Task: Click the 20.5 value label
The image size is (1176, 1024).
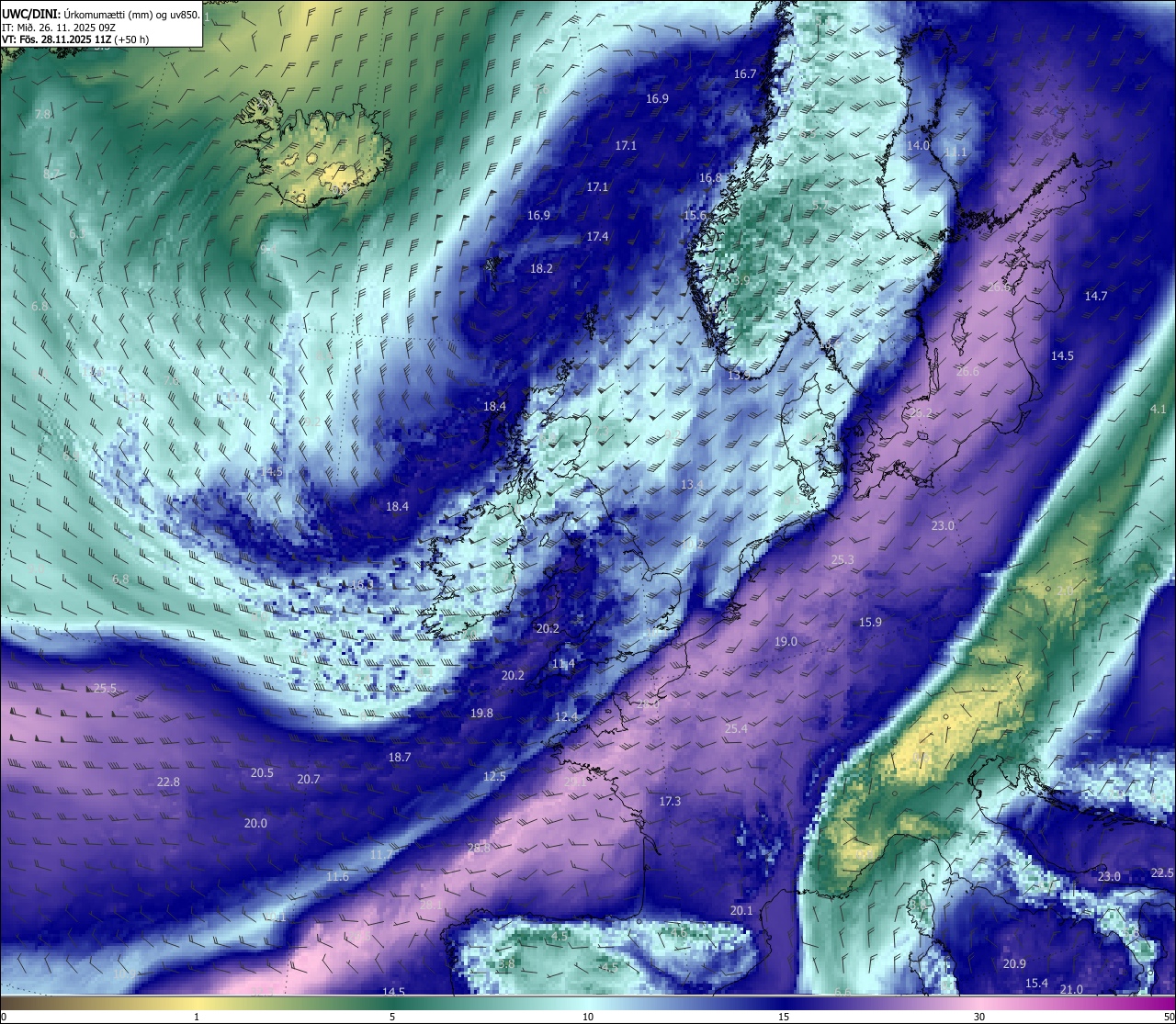Action: pos(262,773)
